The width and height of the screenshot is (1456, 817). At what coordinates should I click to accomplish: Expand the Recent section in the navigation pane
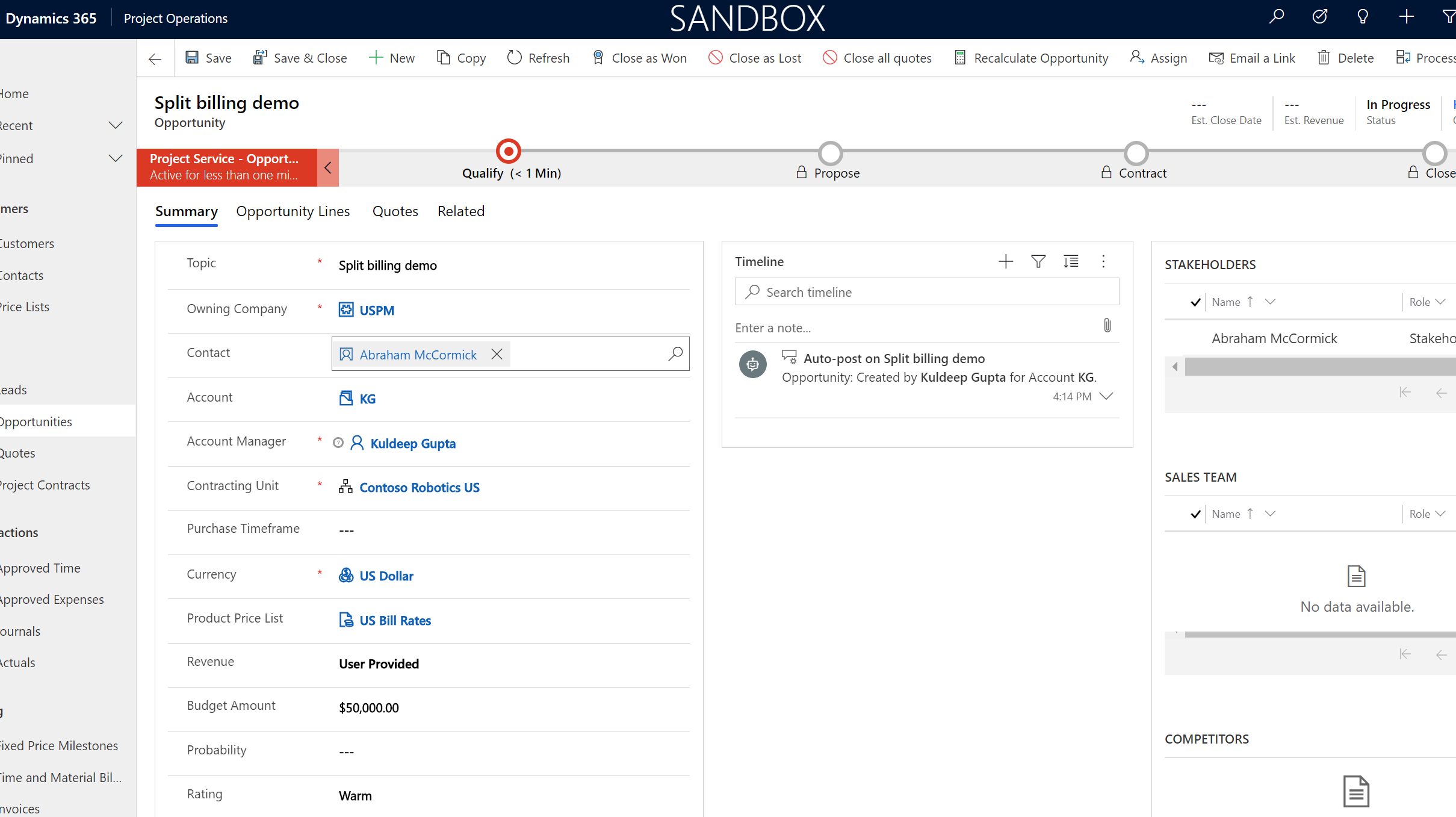[x=115, y=125]
